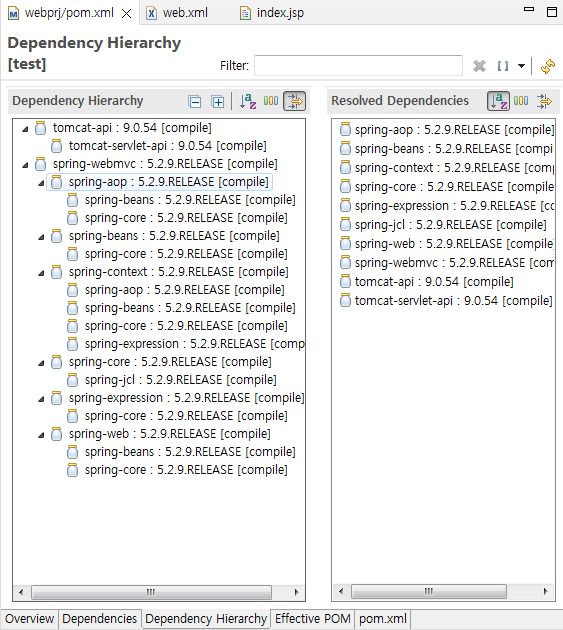563x630 pixels.
Task: Toggle filter button in Dependency Hierarchy panel
Action: tap(295, 101)
